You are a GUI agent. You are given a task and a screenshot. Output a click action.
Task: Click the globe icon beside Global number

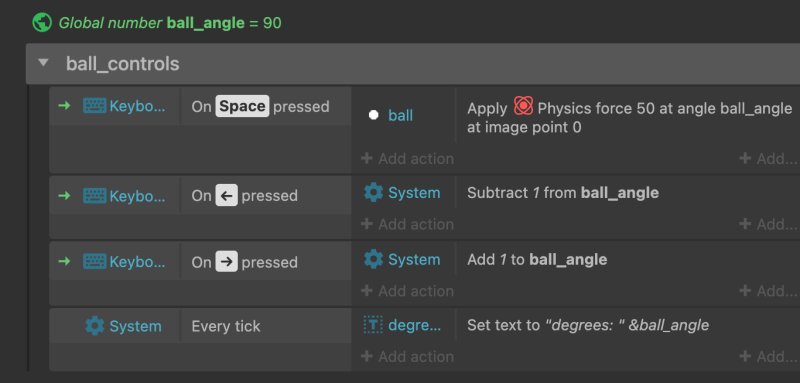(x=42, y=22)
